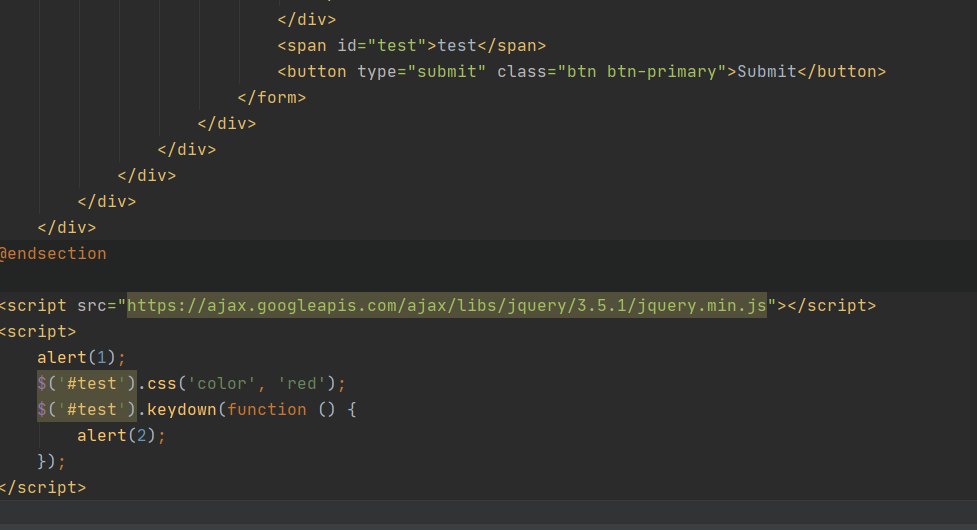Click the }); closing line

51,461
